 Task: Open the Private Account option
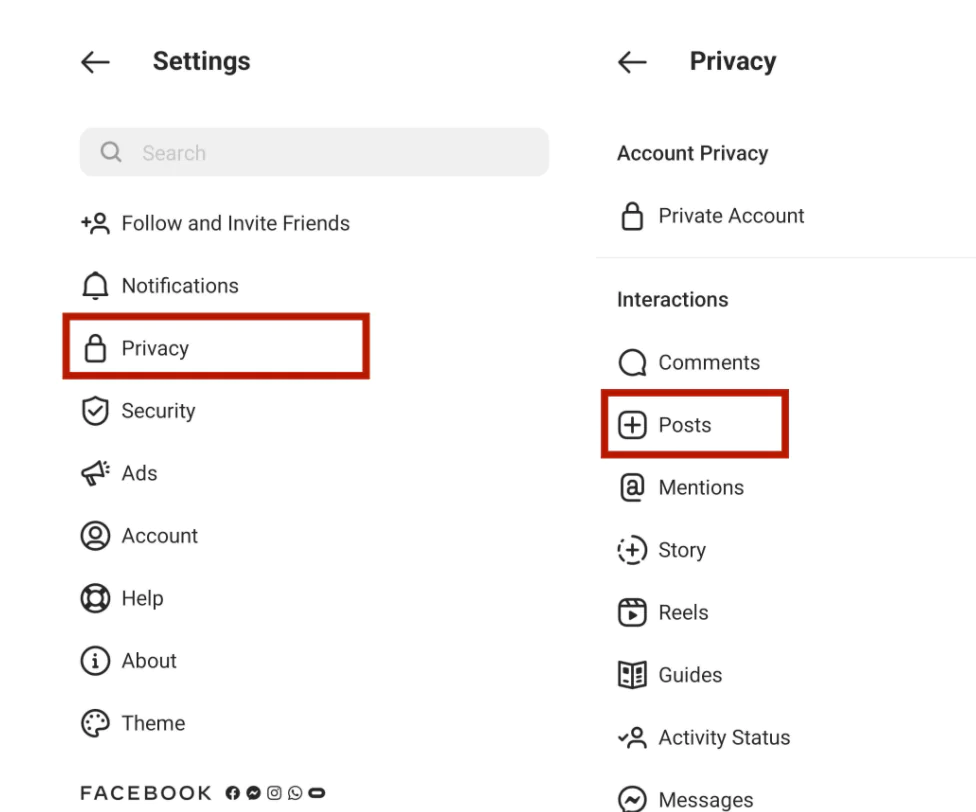[730, 216]
